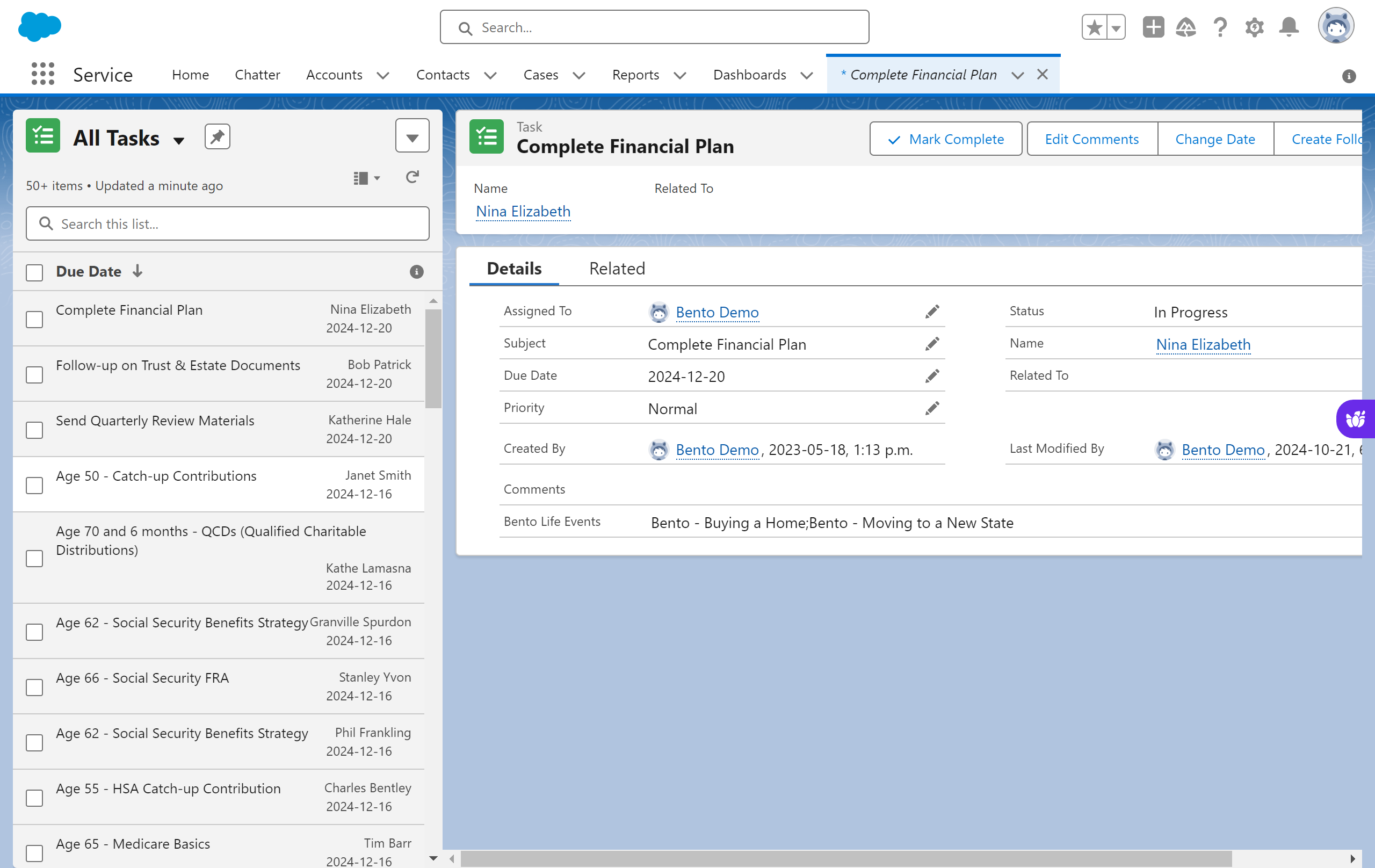Open the Accounts navigation dropdown chevron
This screenshot has width=1375, height=868.
[x=383, y=75]
